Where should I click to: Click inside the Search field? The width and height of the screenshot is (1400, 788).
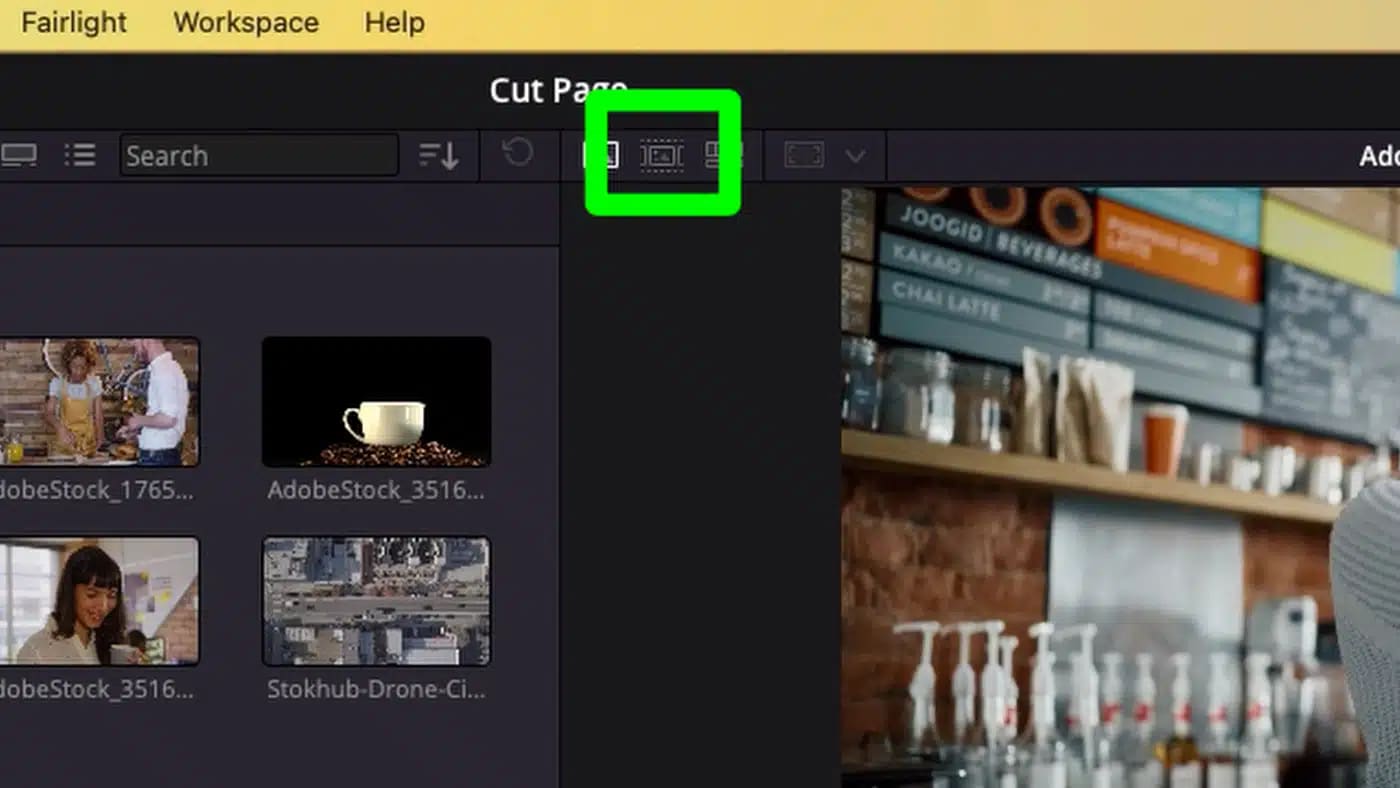click(260, 155)
